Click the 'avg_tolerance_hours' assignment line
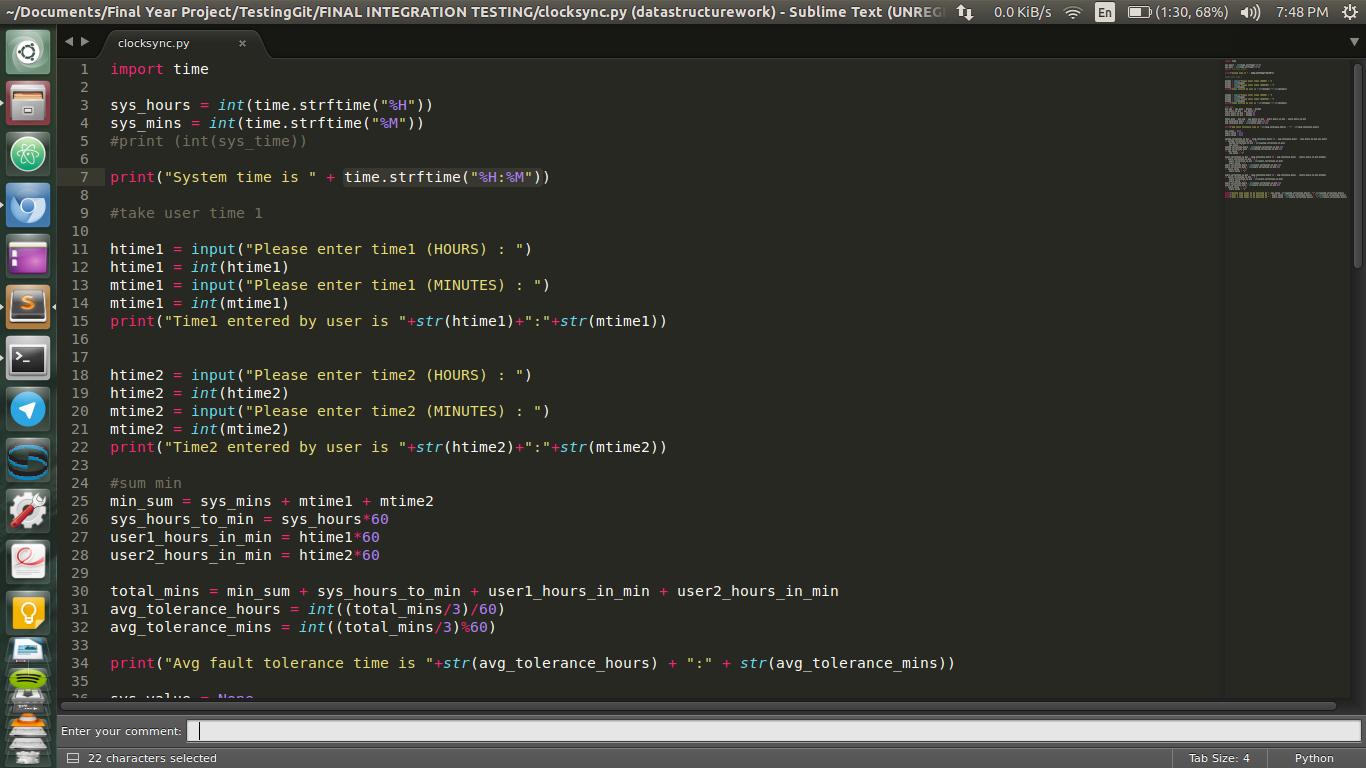Screen dimensions: 1366x768 click(307, 609)
